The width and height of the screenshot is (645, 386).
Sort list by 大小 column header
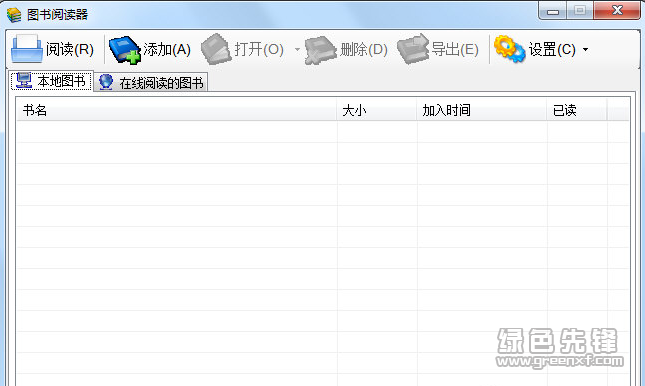tap(376, 110)
